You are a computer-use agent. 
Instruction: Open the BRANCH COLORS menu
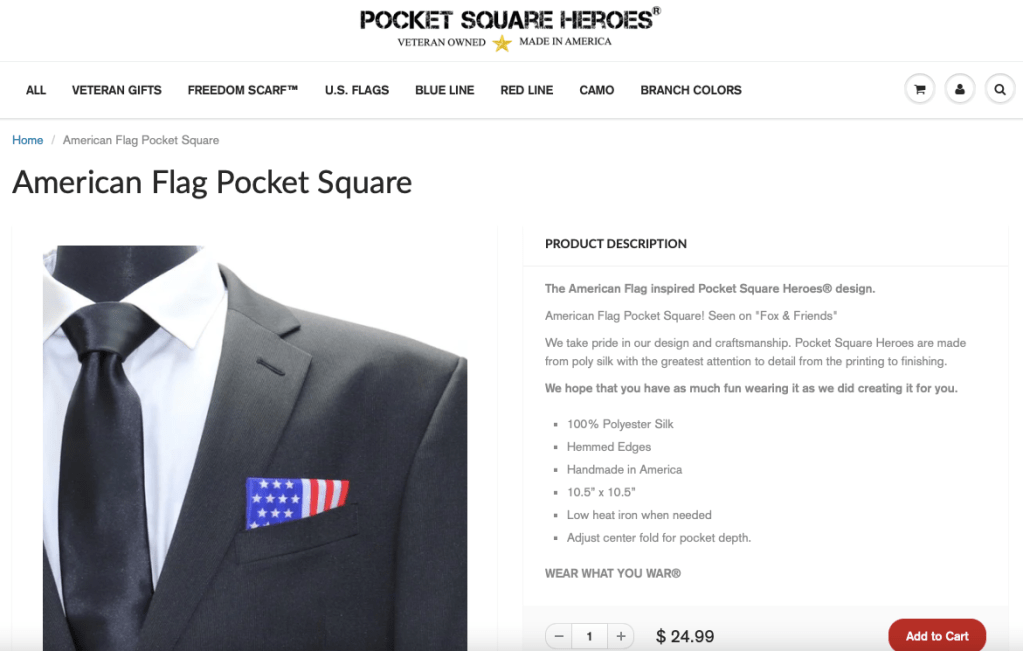tap(691, 90)
